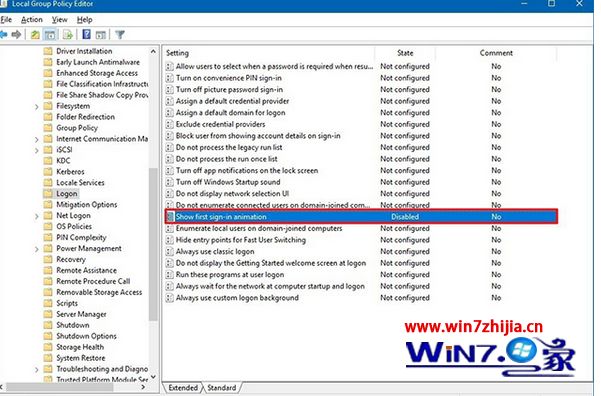Click policy icon beside Always use classic logon
The width and height of the screenshot is (601, 396).
point(169,251)
